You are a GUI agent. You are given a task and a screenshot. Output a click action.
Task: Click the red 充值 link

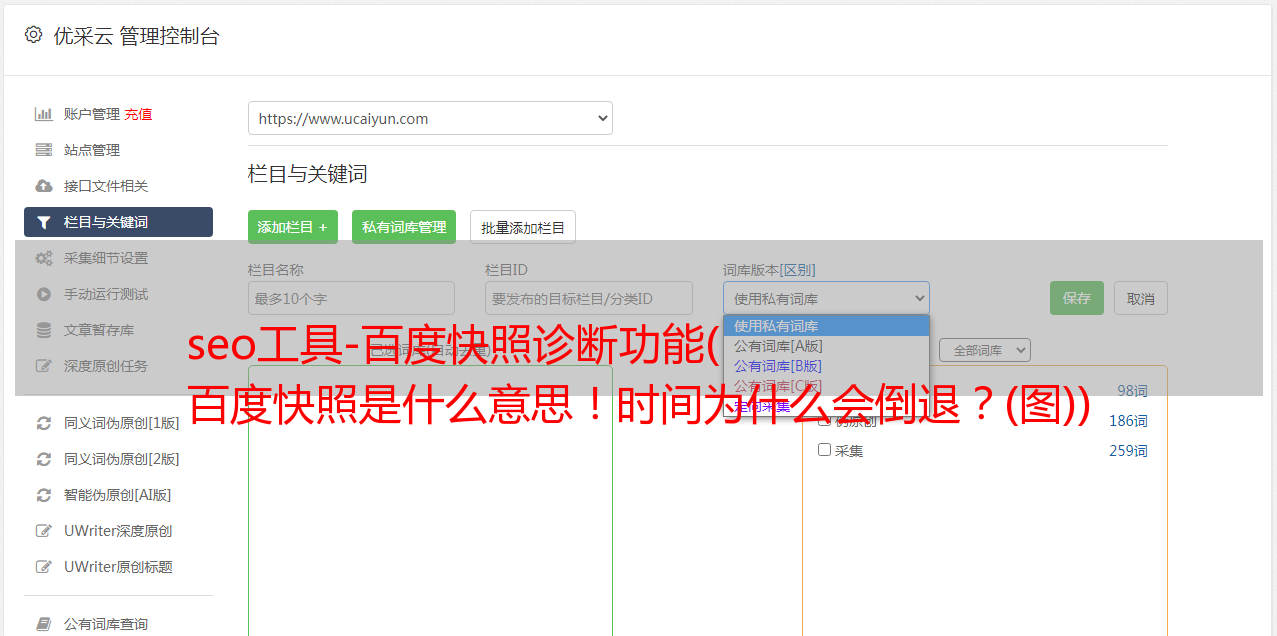pos(138,114)
